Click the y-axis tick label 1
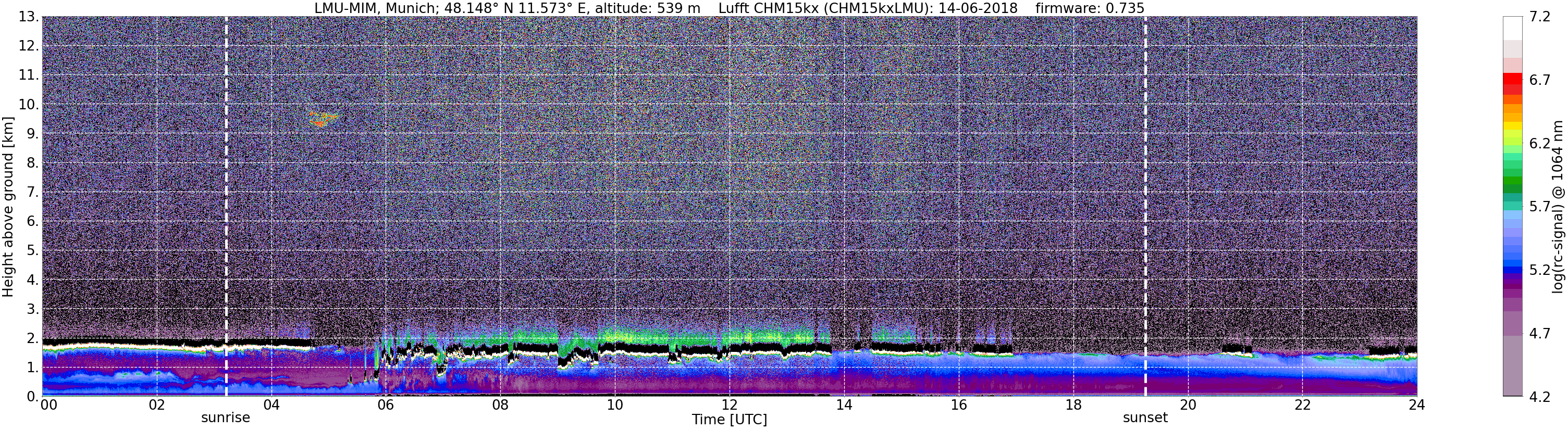Screen dimensions: 1568x430 [32, 368]
